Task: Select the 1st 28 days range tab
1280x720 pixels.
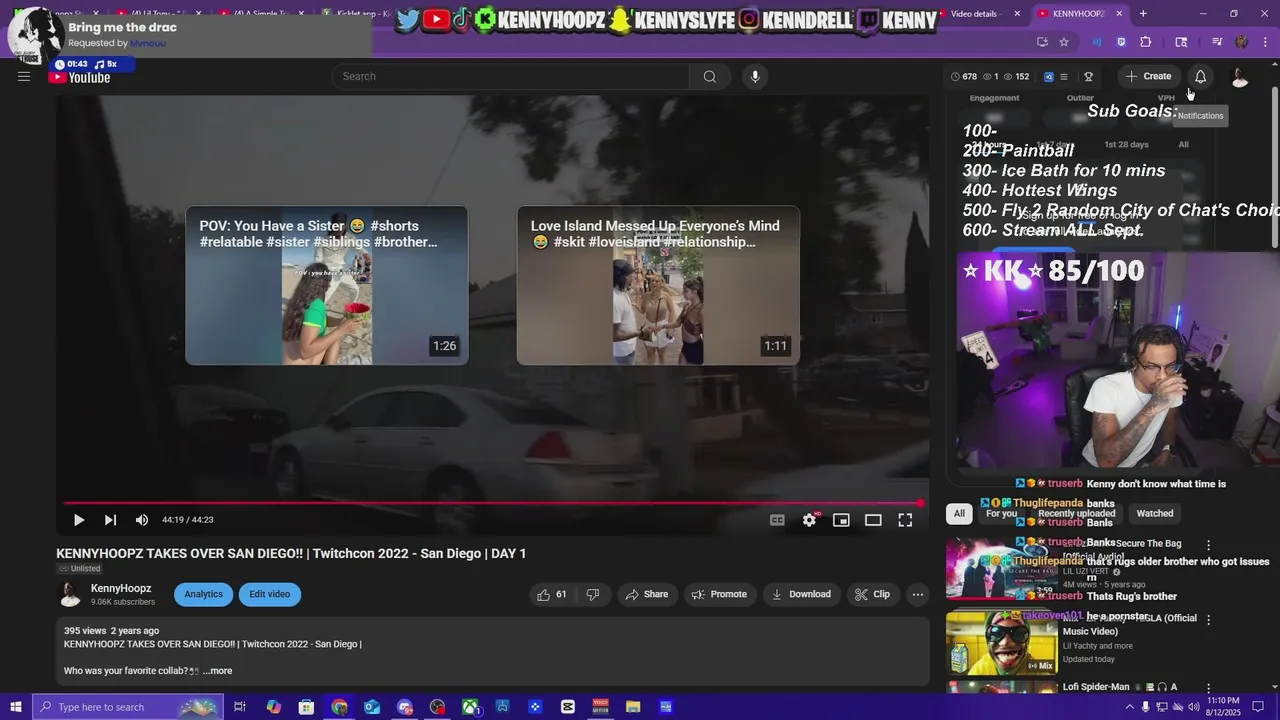Action: 1126,145
